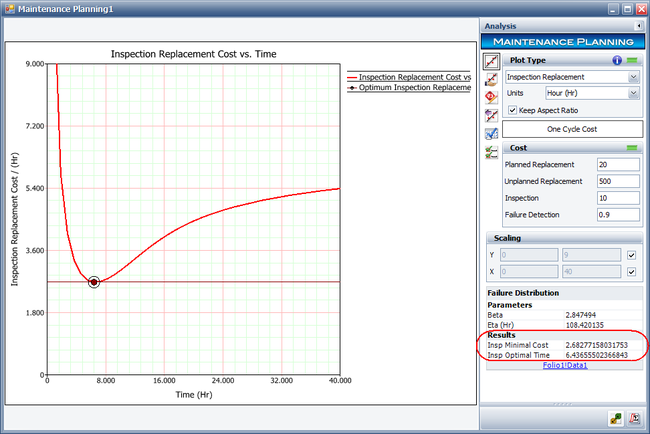Click the Inspection cost field
This screenshot has width=650, height=434.
click(x=618, y=198)
